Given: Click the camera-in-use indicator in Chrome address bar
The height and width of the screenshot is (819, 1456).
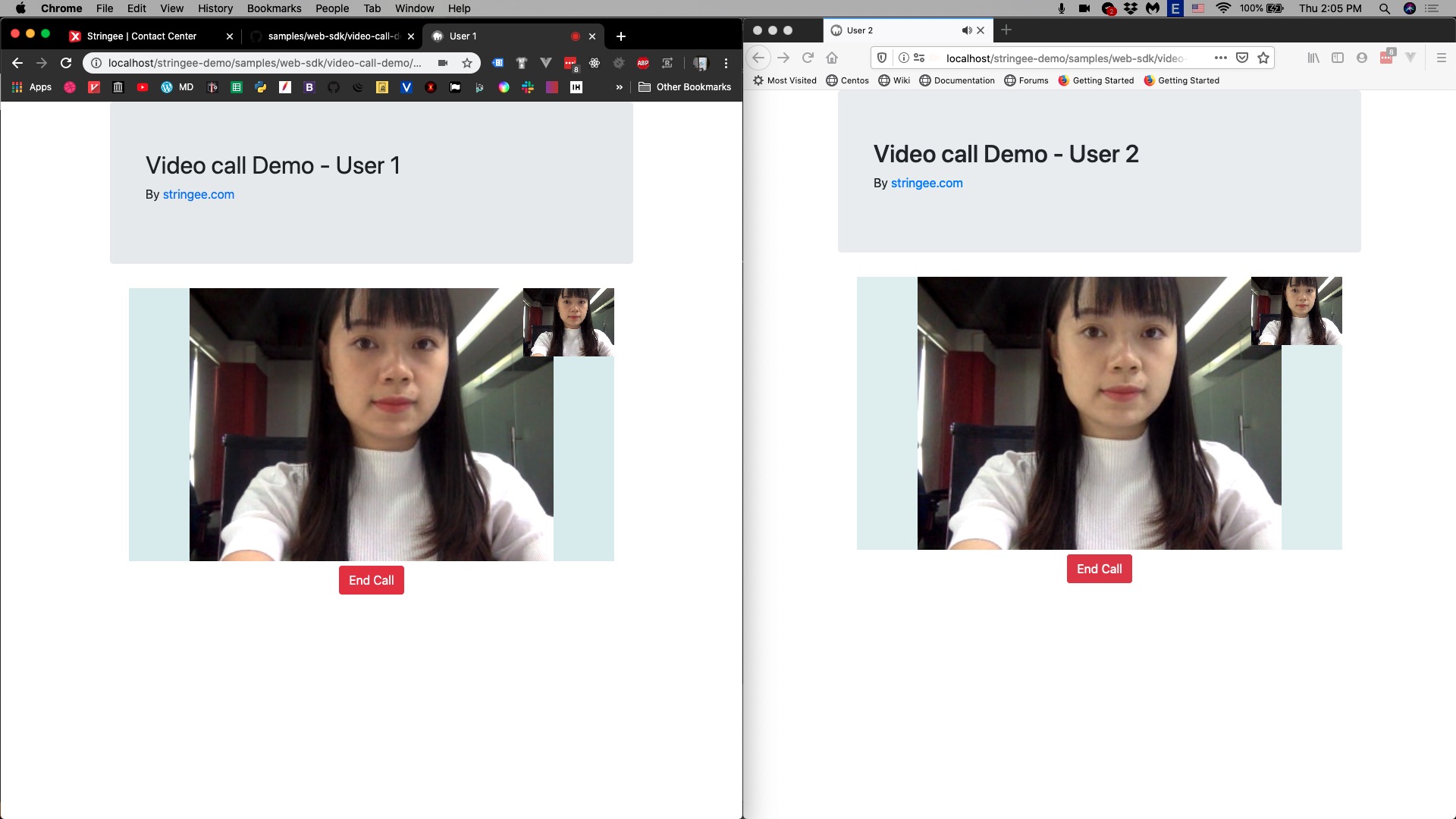Looking at the screenshot, I should click(444, 63).
